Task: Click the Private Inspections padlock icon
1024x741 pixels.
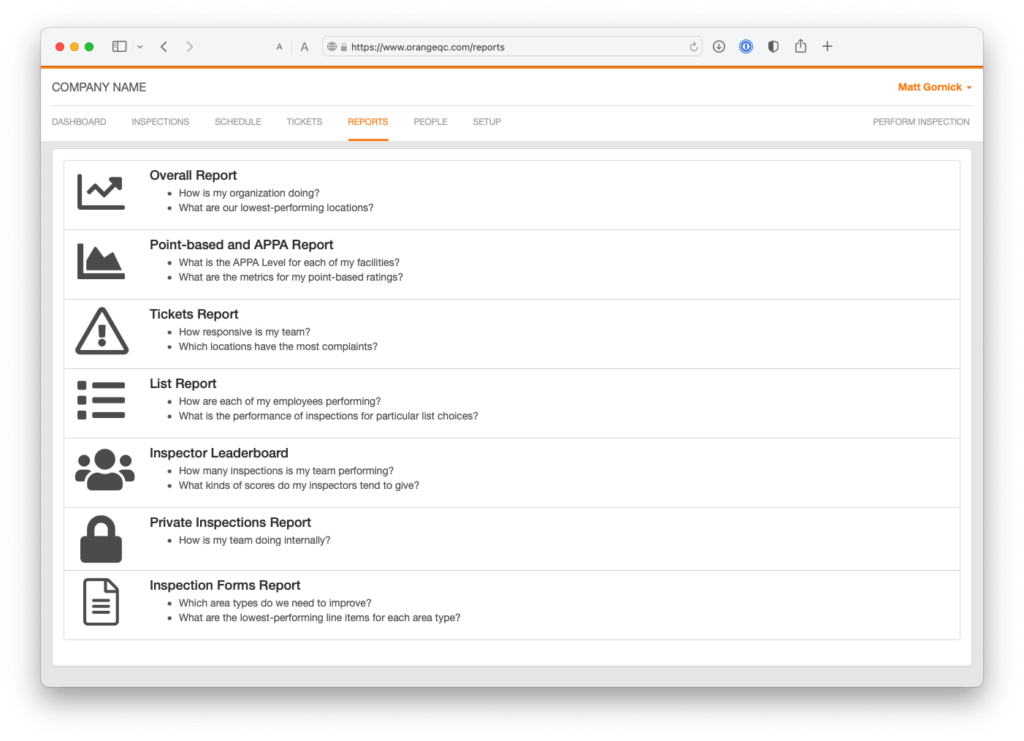Action: (x=101, y=539)
